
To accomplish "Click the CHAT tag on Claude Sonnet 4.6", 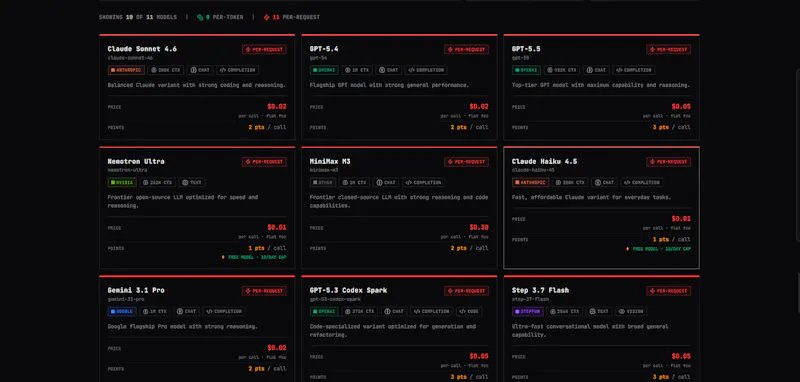I will (200, 70).
